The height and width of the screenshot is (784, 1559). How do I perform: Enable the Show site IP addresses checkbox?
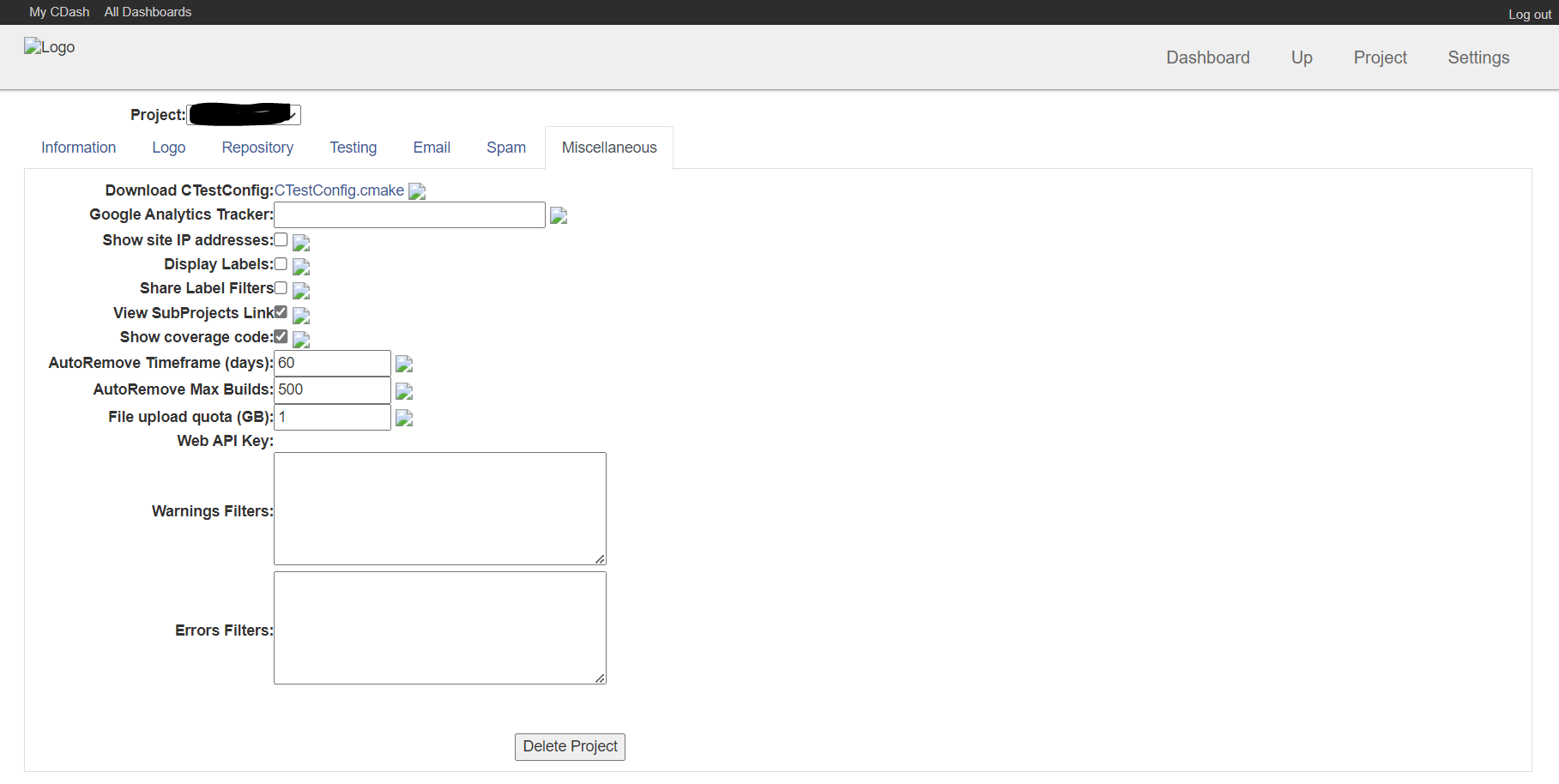281,239
